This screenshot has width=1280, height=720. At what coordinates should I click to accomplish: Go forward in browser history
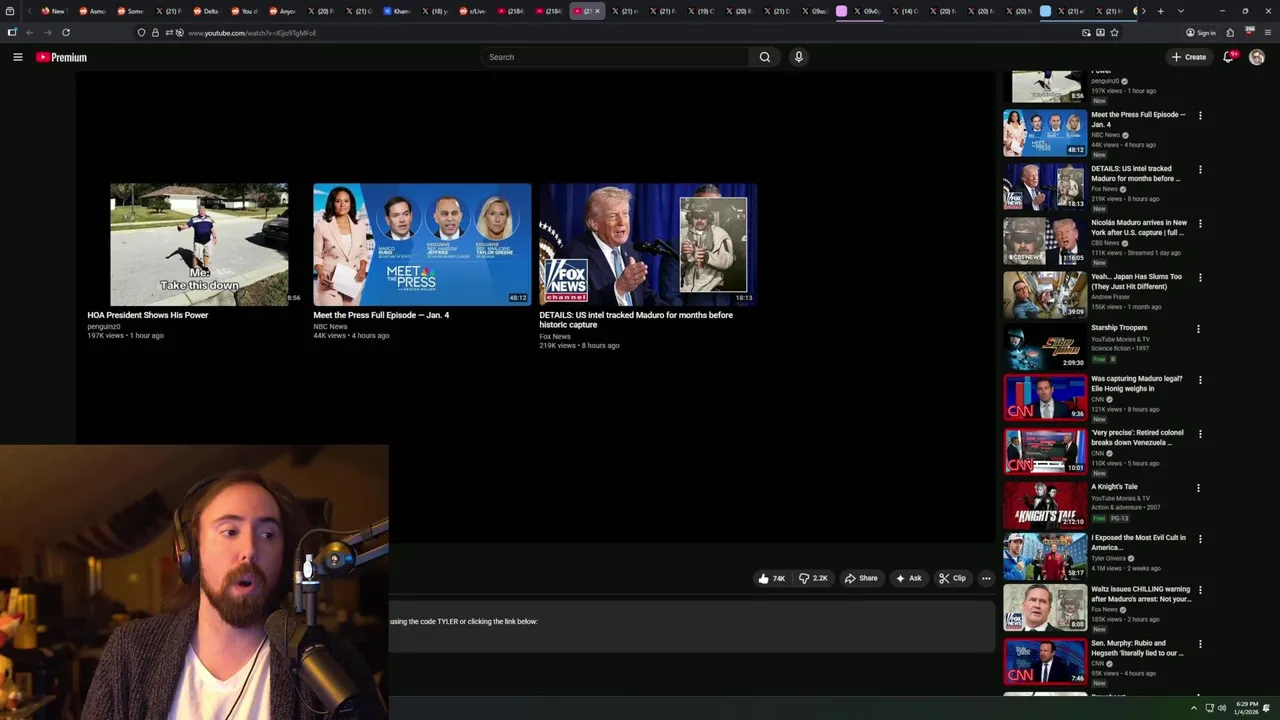point(47,33)
